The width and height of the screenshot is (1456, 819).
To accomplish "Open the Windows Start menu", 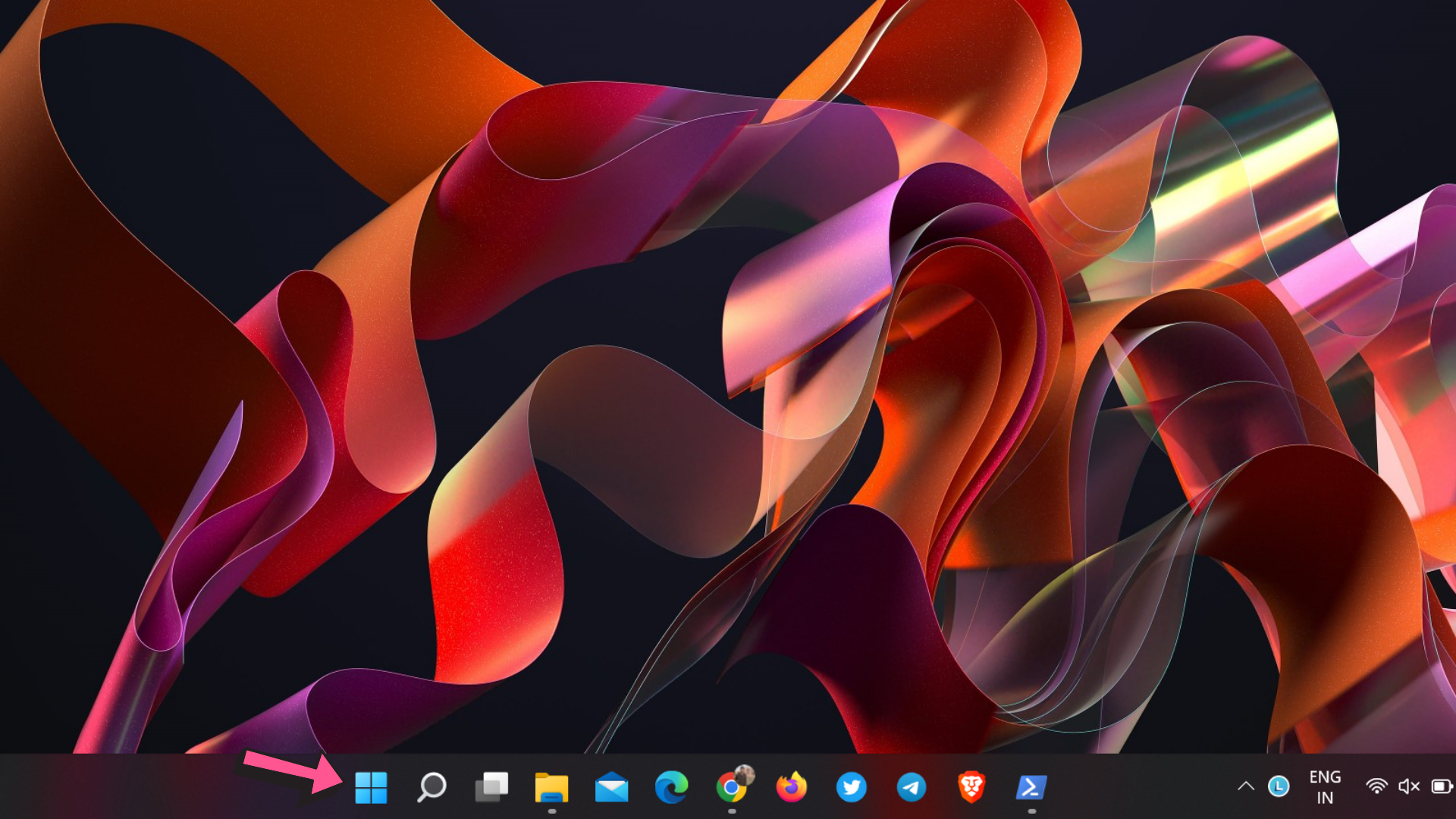I will click(x=371, y=787).
